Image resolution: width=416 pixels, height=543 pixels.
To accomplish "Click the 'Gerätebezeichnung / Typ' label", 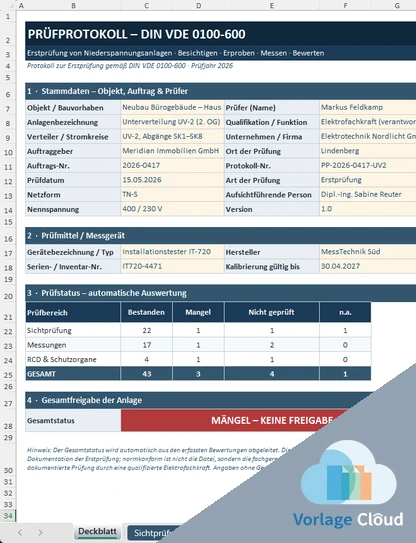I will tap(73, 252).
